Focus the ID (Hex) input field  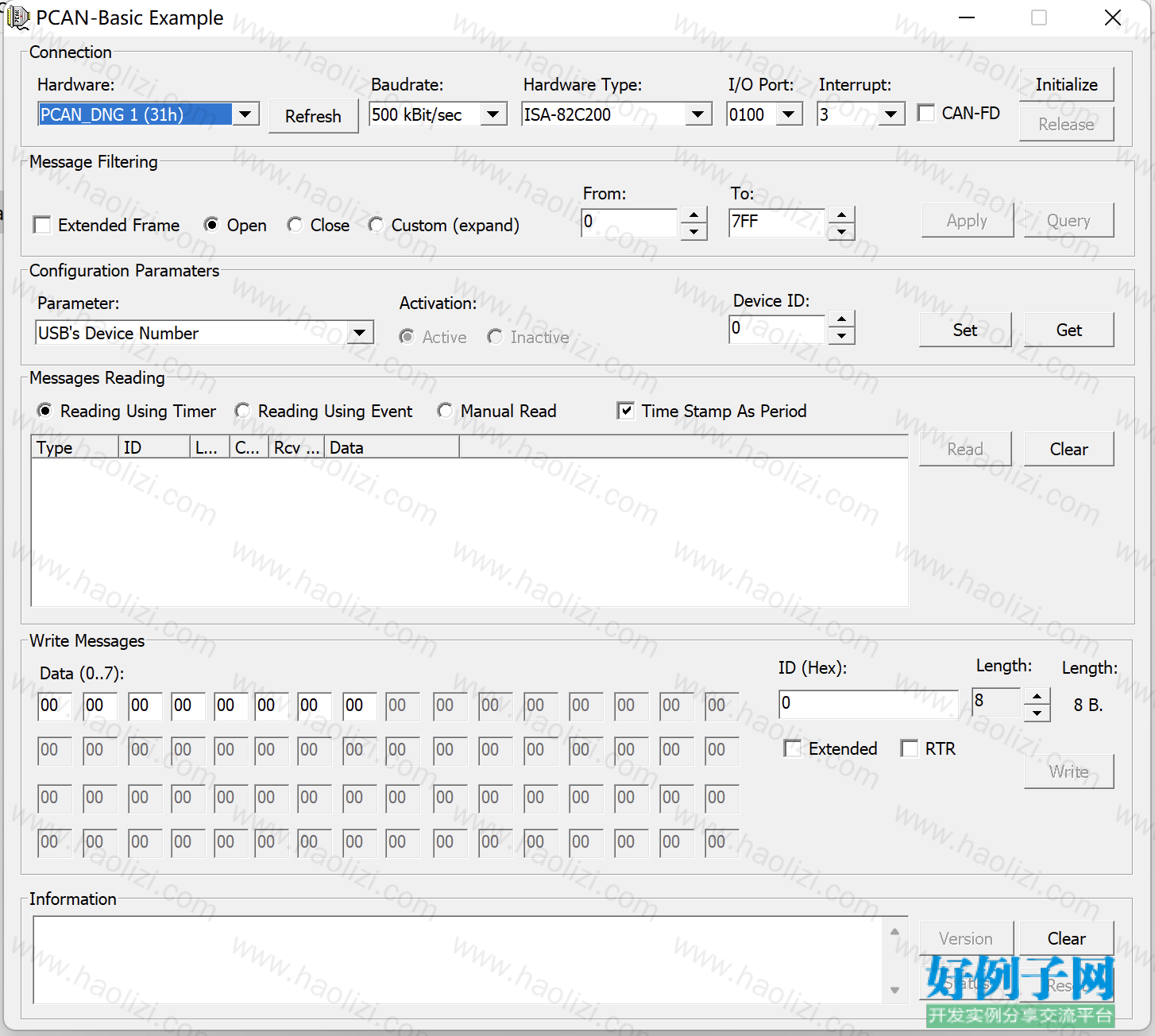tap(869, 704)
